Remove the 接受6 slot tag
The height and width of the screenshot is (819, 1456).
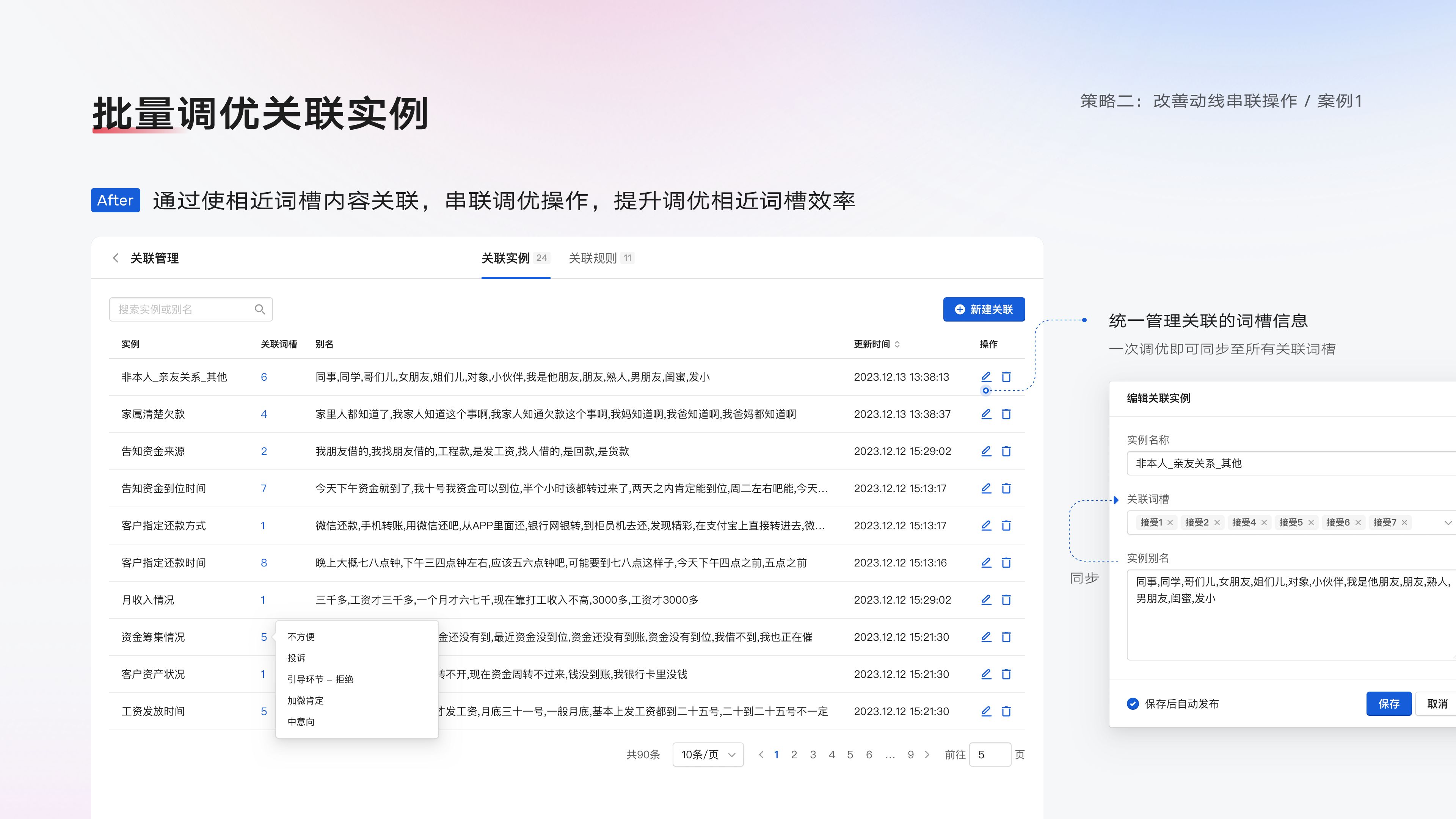point(1358,522)
